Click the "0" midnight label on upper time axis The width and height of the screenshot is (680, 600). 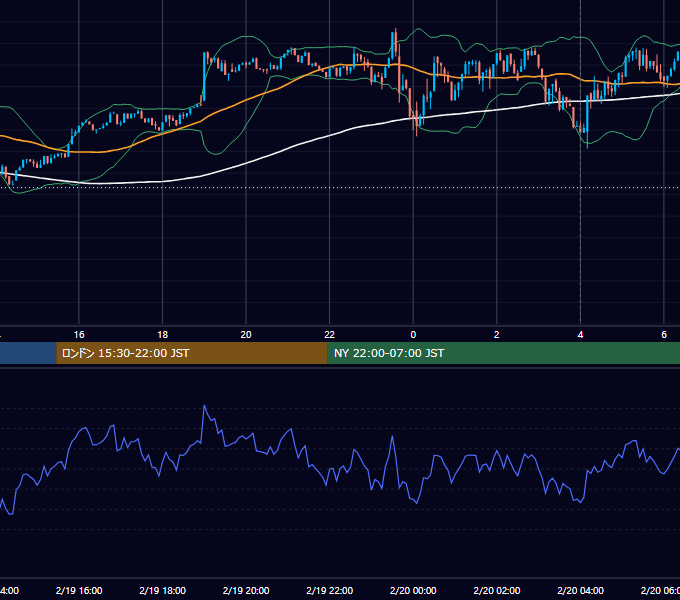[413, 335]
